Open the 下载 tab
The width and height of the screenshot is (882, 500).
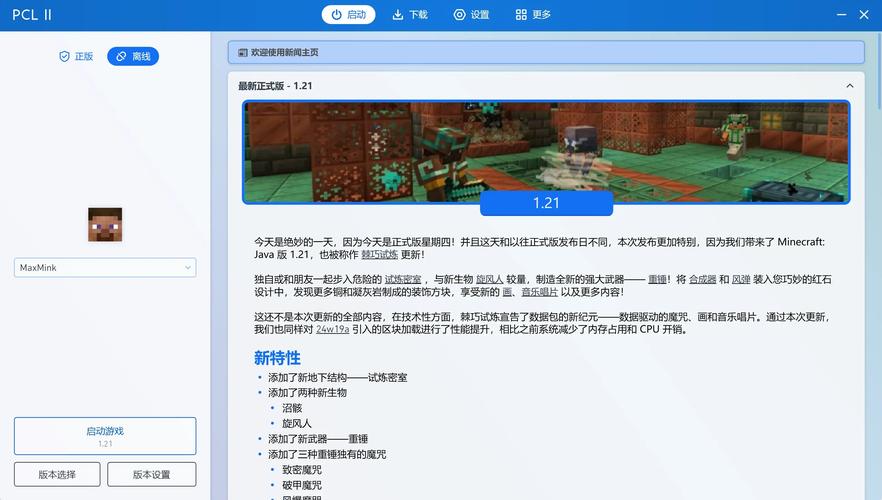pos(410,15)
